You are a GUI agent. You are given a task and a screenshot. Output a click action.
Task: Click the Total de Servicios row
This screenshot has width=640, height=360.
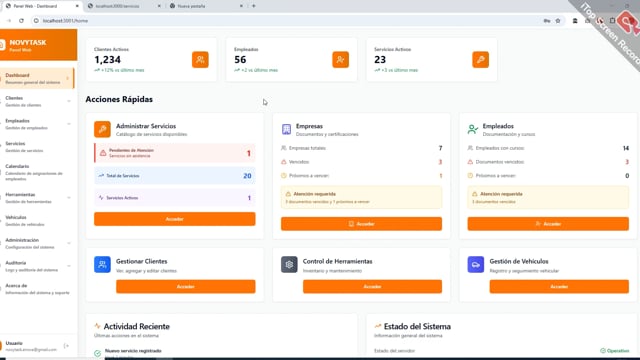[x=175, y=176]
